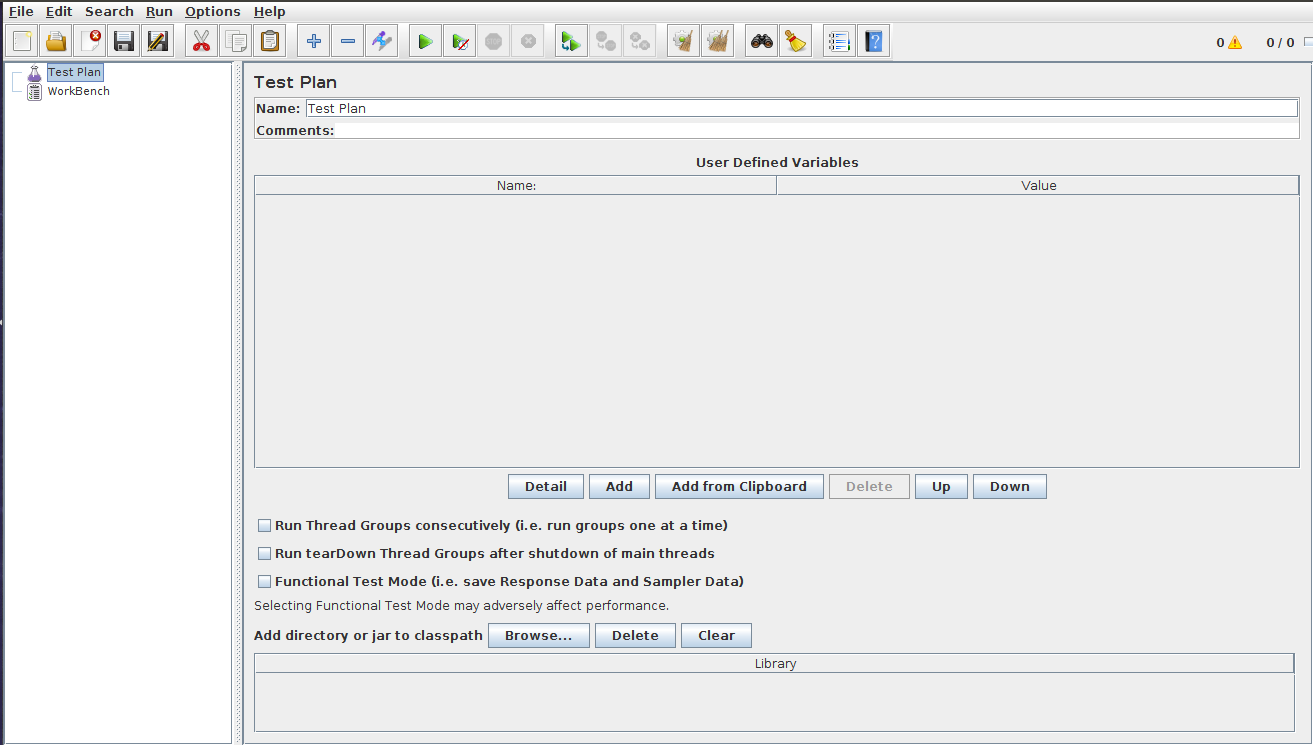Image resolution: width=1313 pixels, height=745 pixels.
Task: Click the Add variable button
Action: click(619, 486)
